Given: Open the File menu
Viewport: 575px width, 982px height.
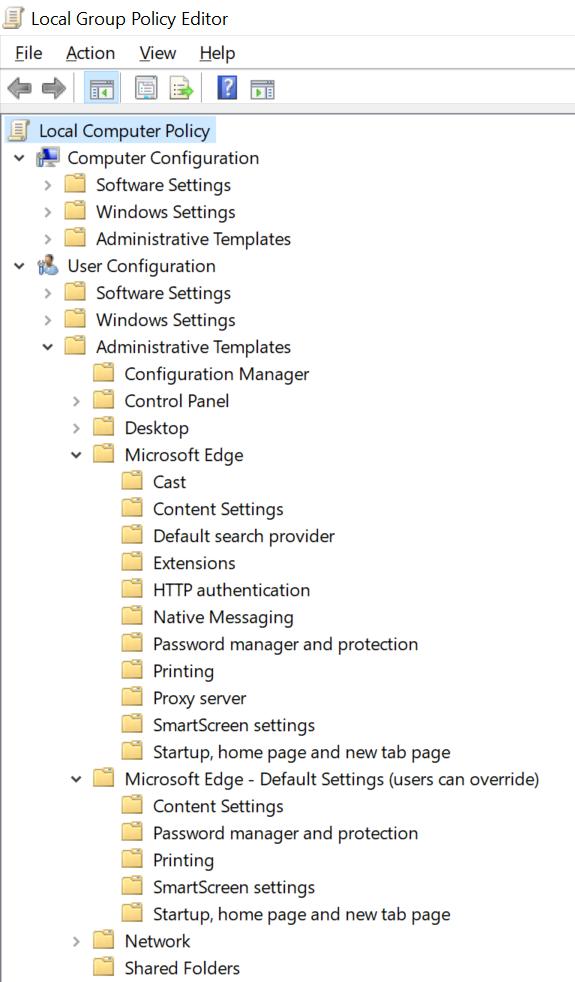Looking at the screenshot, I should (28, 53).
